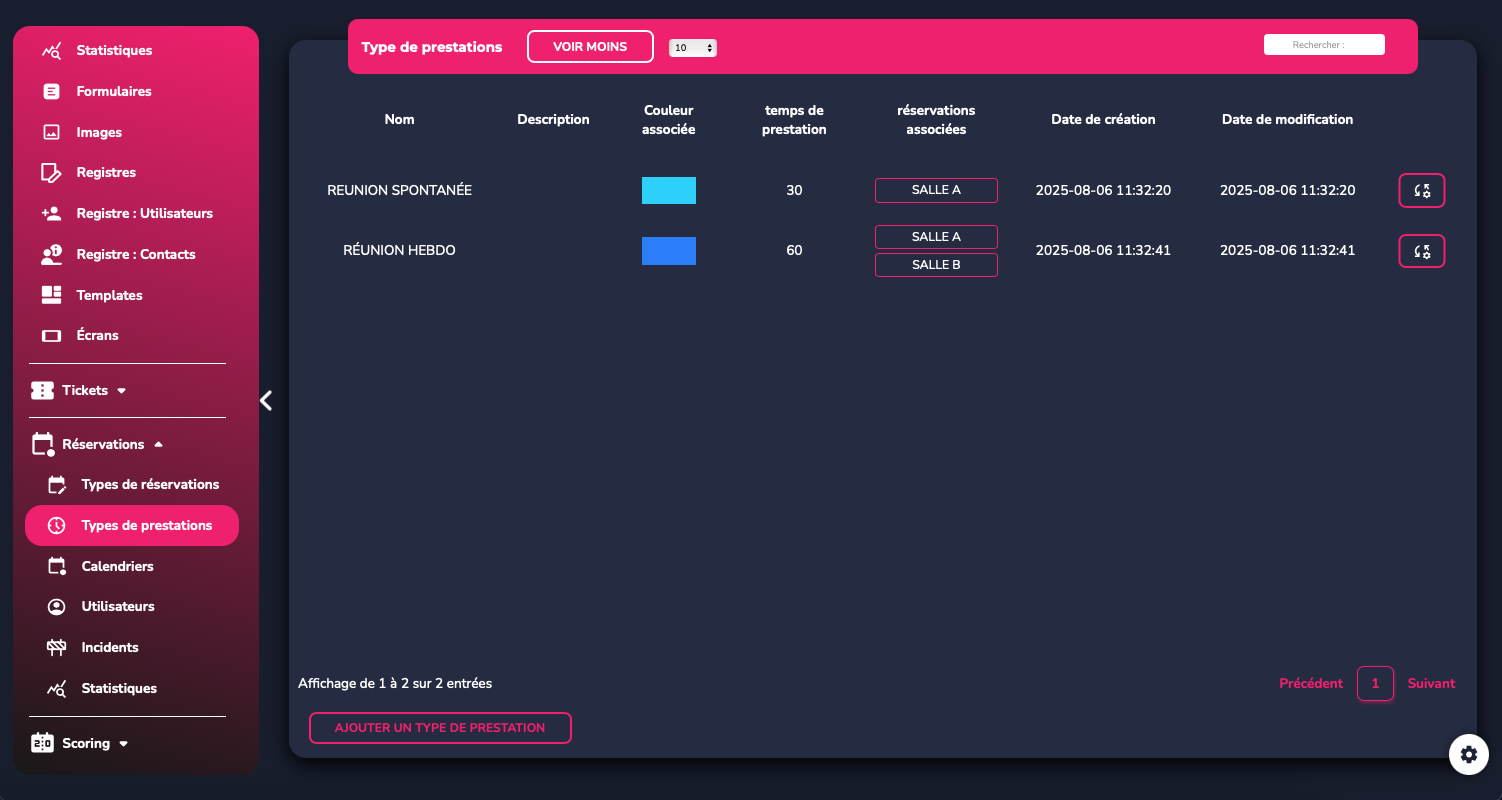Open settings for RÉUNION HEBDO row
This screenshot has height=800, width=1502.
[1421, 251]
